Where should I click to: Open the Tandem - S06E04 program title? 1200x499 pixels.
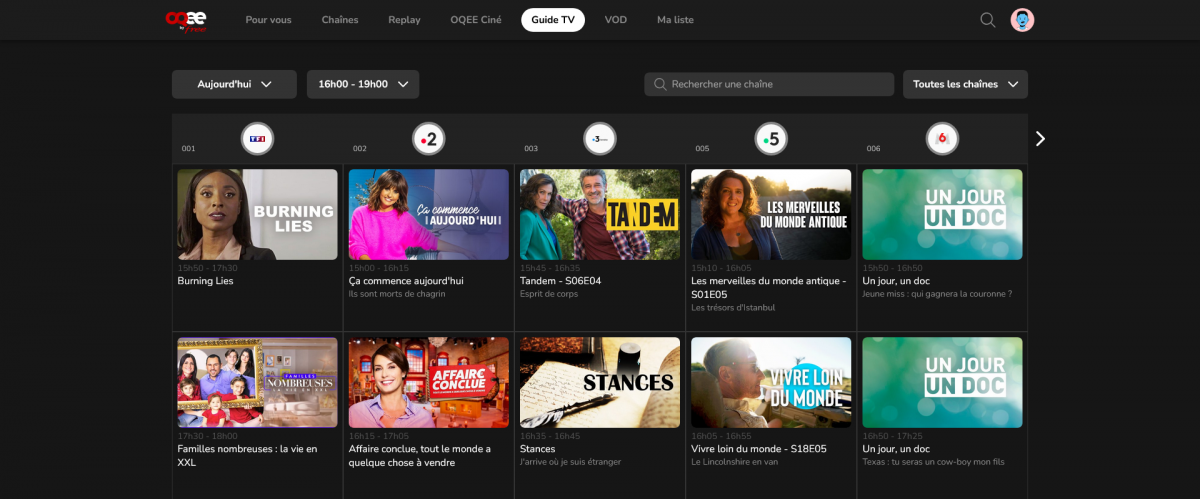(x=560, y=281)
